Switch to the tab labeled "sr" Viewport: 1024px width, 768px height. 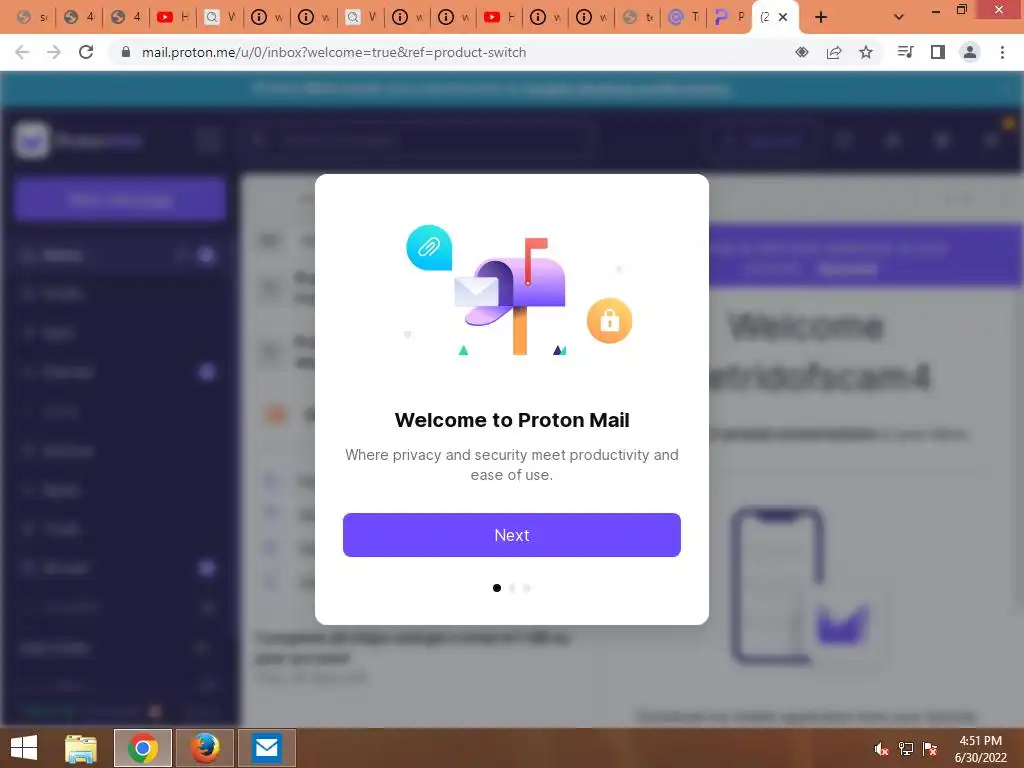point(32,17)
